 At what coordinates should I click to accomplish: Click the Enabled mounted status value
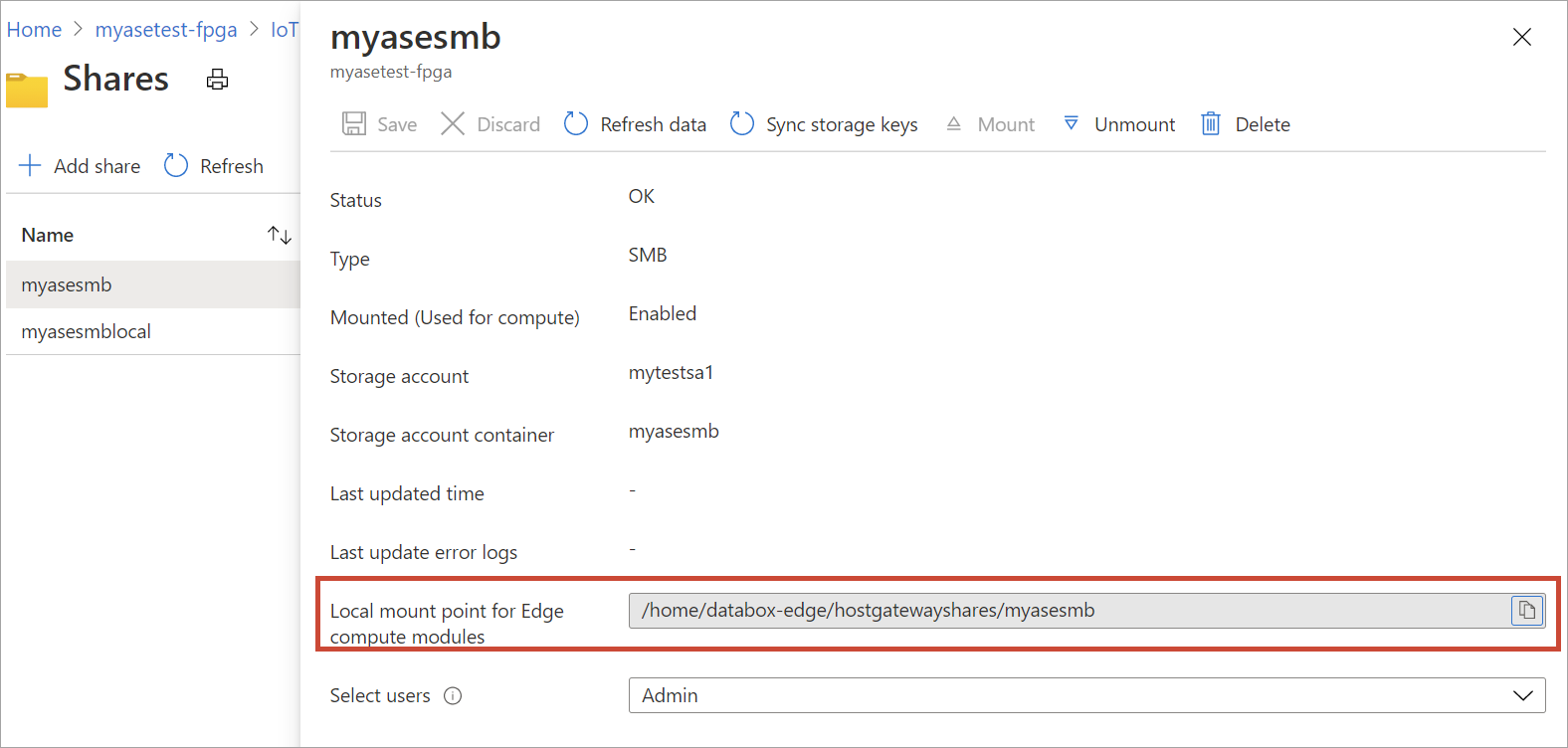pos(663,313)
